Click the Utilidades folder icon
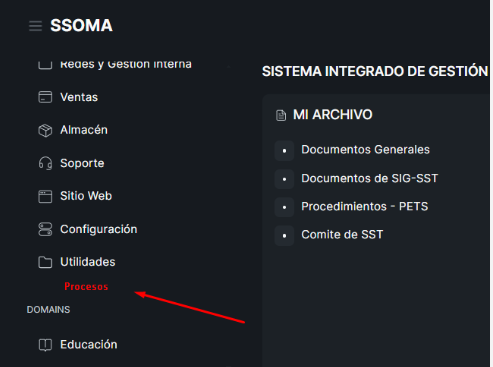 tap(45, 262)
